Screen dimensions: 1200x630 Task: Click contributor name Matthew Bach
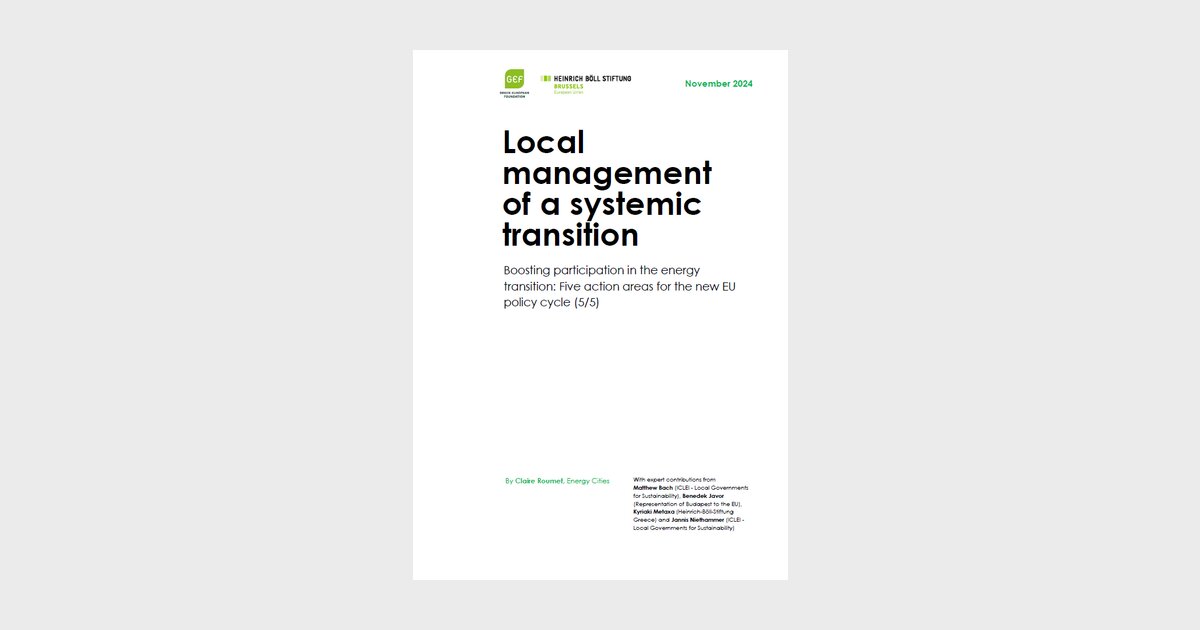(653, 489)
